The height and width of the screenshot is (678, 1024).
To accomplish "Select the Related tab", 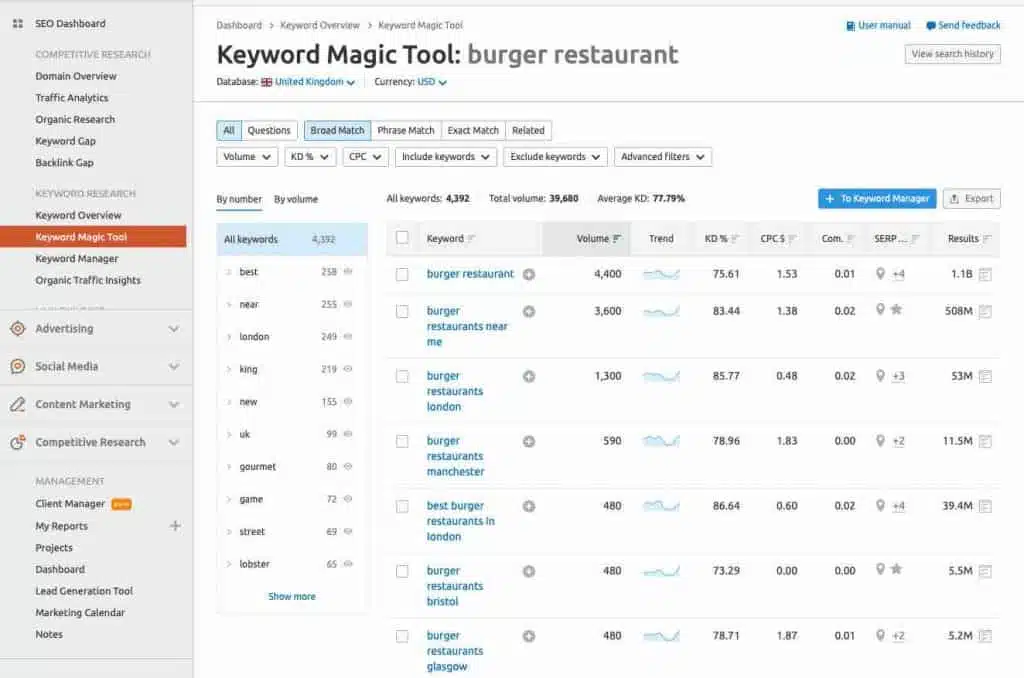I will tap(528, 131).
